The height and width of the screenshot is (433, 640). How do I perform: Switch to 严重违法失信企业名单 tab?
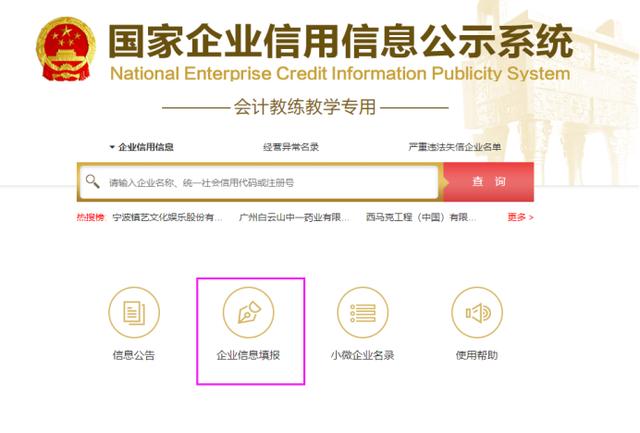pyautogui.click(x=455, y=147)
